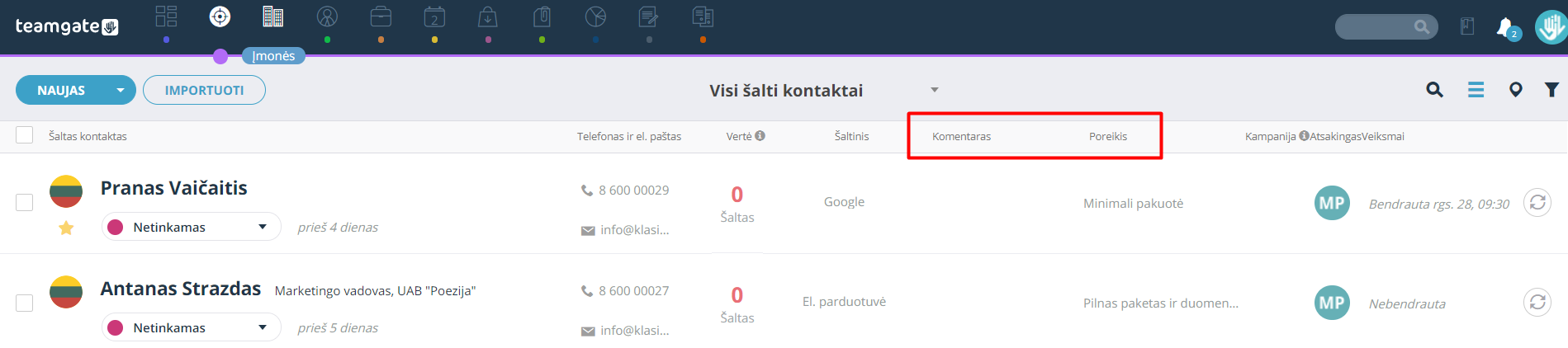The image size is (1568, 348).
Task: Open the Visi šalti kontaktai view dropdown
Action: click(x=935, y=90)
